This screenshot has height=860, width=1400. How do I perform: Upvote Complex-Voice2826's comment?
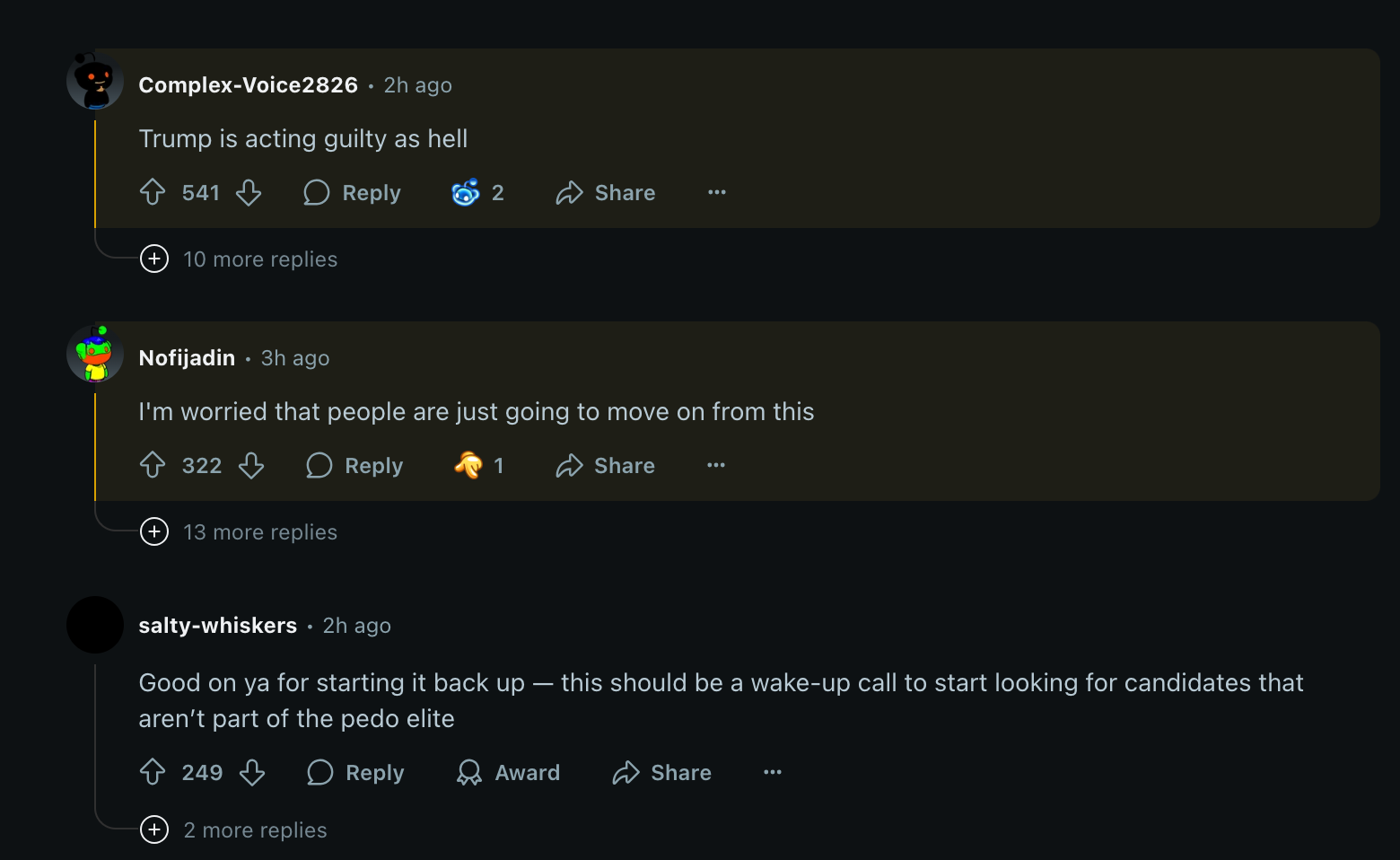(153, 192)
